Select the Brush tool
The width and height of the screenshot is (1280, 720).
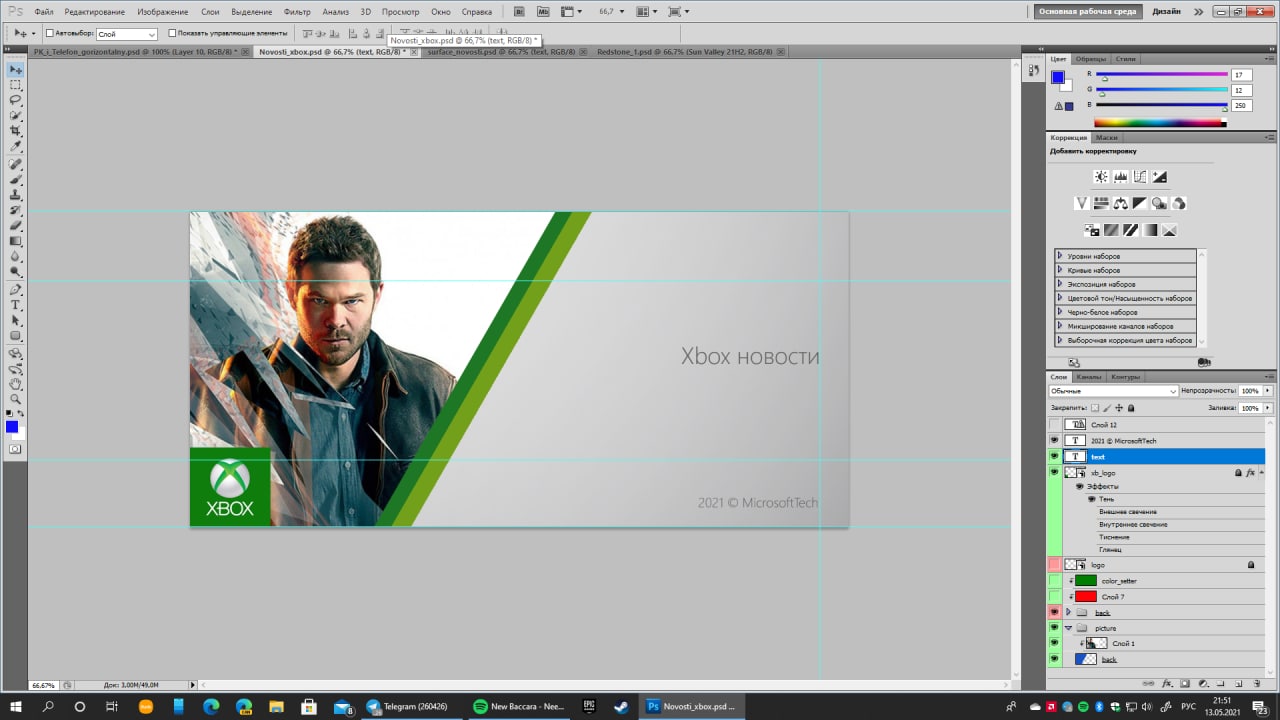click(x=16, y=180)
